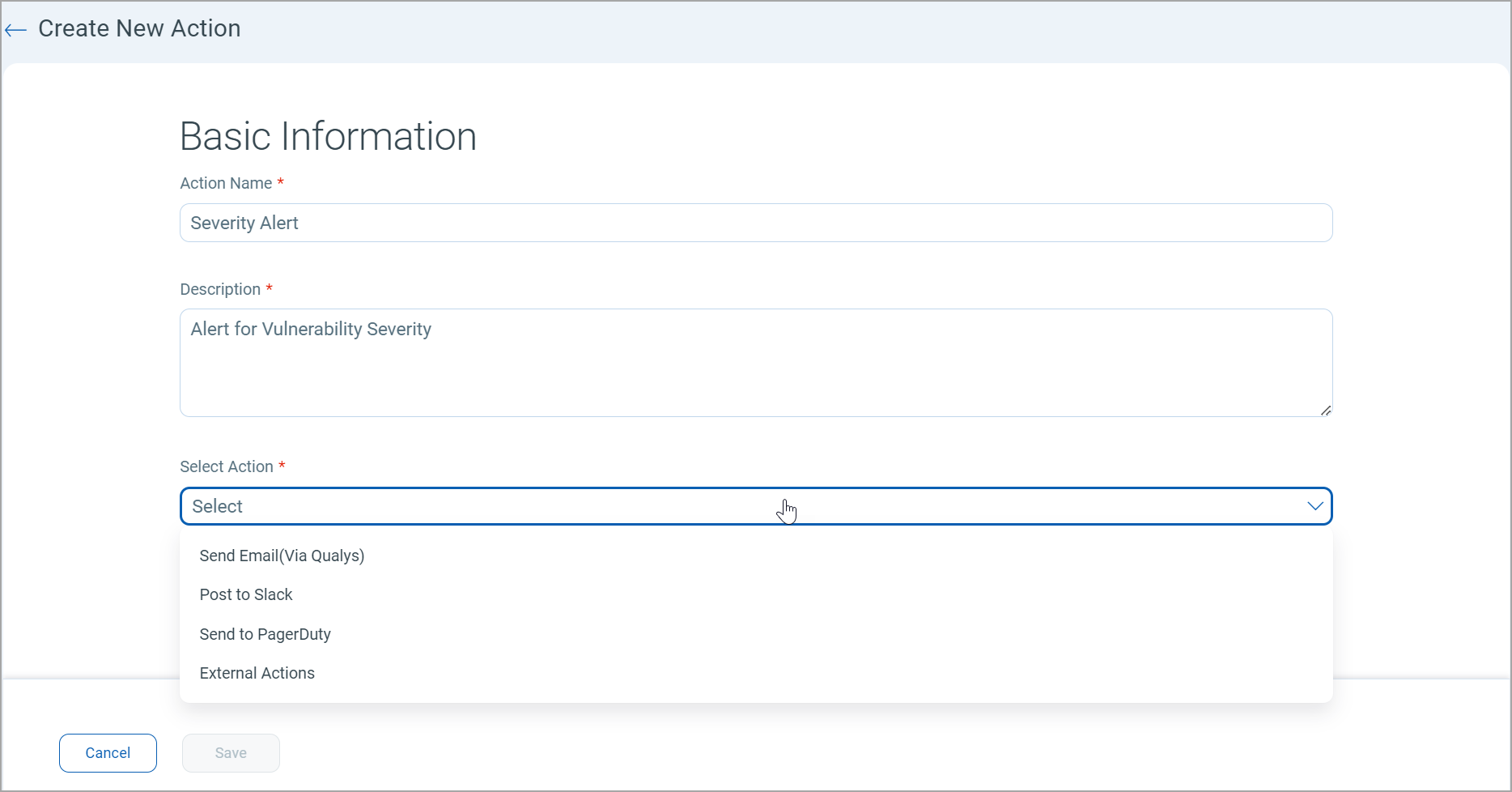Grab the Description box resize handle
The image size is (1512, 792).
(1325, 411)
